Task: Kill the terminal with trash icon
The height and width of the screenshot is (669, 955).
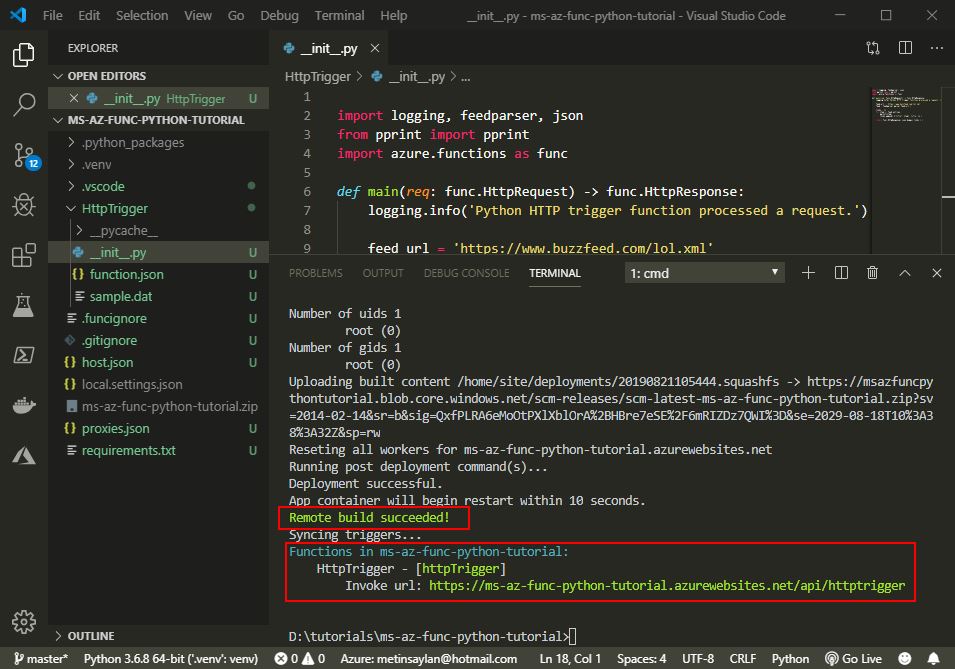Action: click(x=872, y=273)
